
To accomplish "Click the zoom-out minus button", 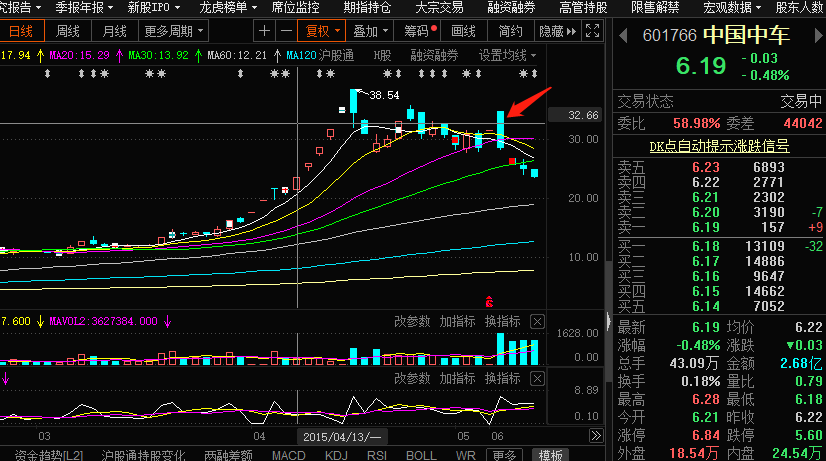I will coord(286,31).
